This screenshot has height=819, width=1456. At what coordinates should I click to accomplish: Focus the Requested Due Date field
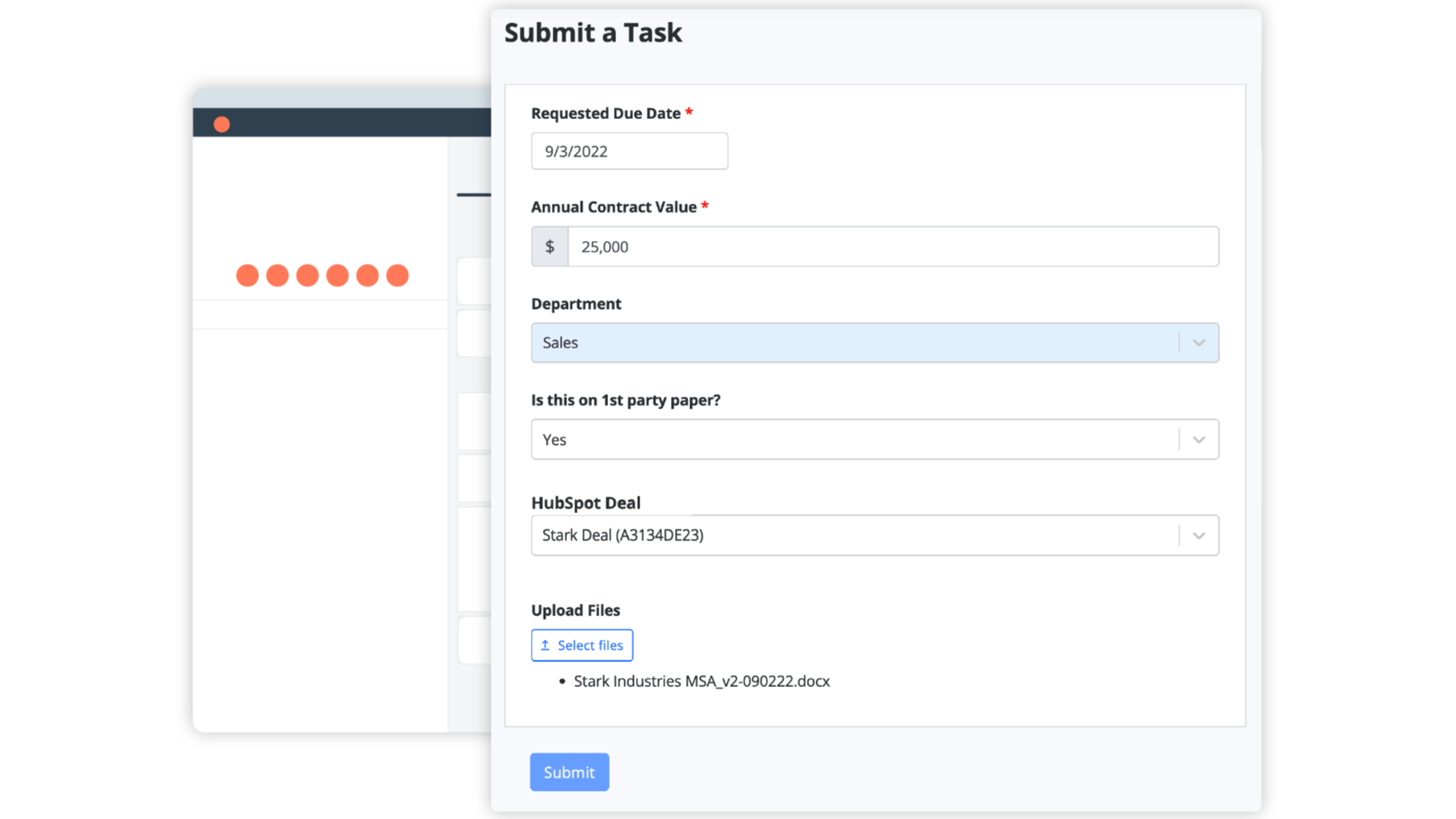pos(629,151)
